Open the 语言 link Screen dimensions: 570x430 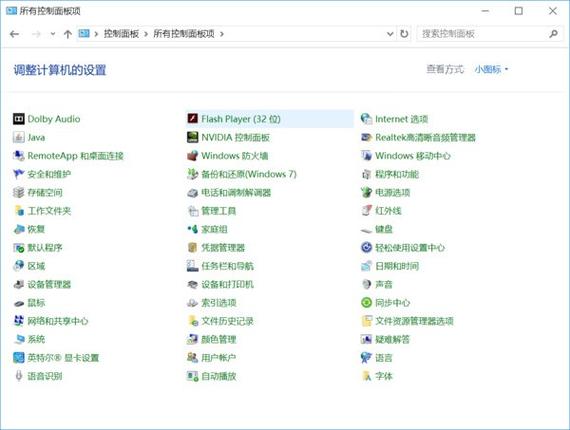tap(384, 358)
